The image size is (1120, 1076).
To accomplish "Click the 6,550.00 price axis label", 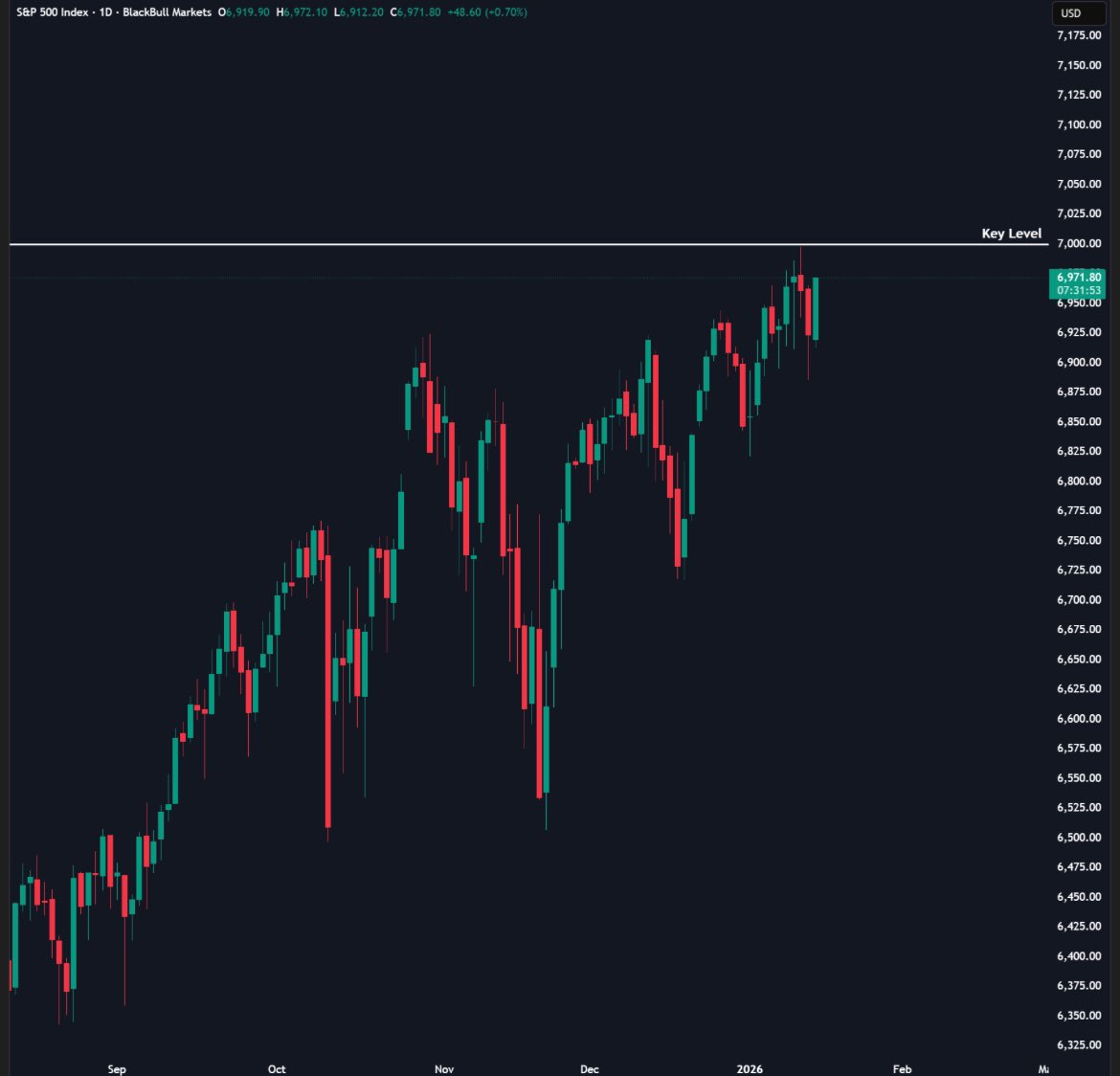I will 1079,777.
